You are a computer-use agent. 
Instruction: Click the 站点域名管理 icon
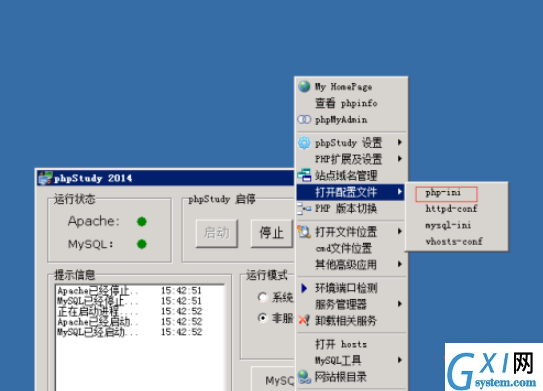click(x=304, y=175)
